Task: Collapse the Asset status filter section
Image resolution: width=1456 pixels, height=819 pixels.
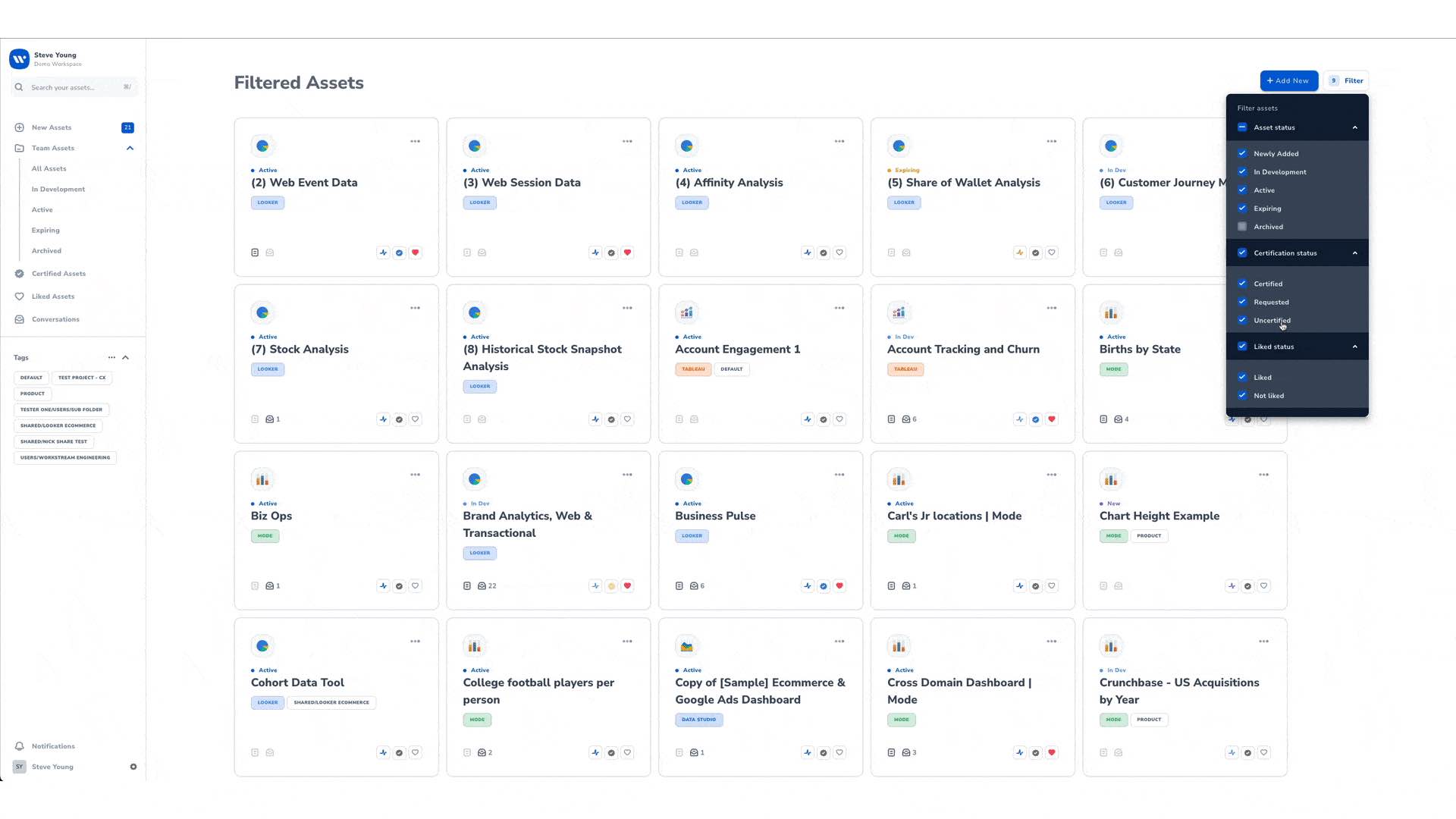Action: click(1354, 127)
